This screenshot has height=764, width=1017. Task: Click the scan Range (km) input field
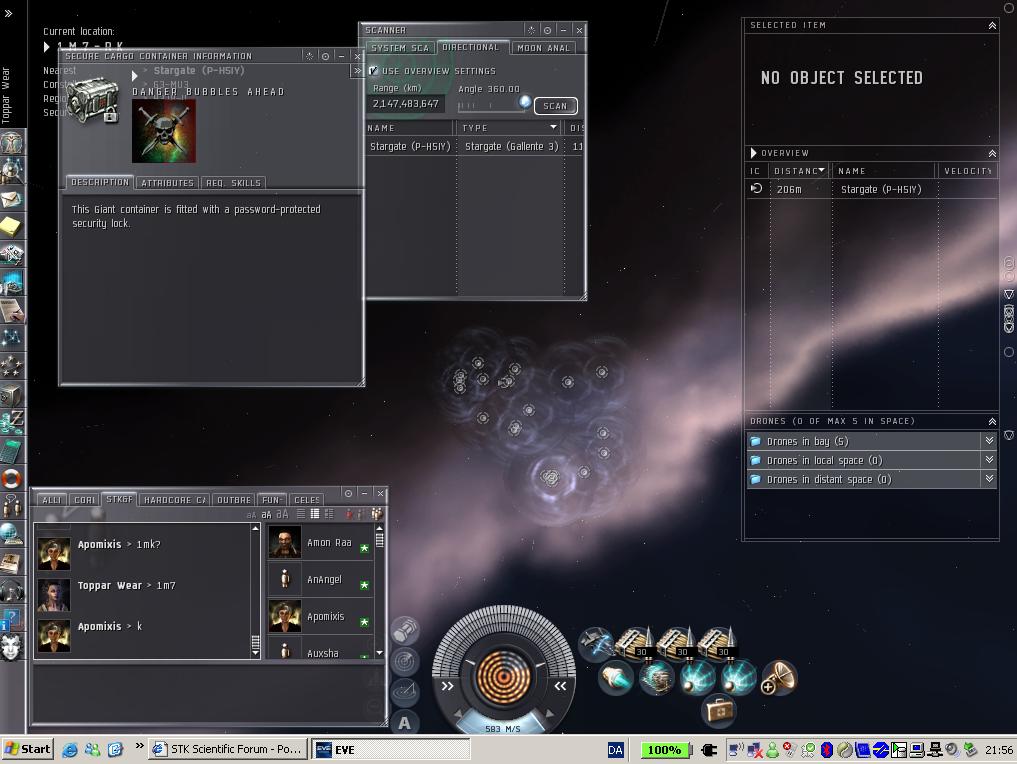[x=406, y=104]
